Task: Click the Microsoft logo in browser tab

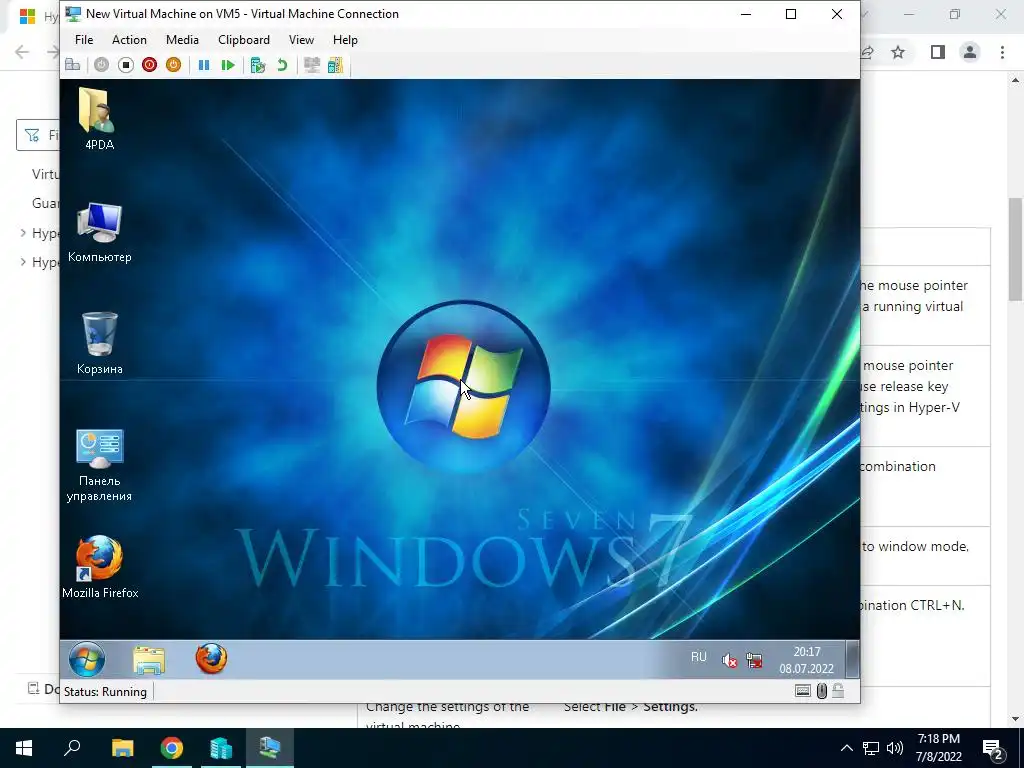Action: pyautogui.click(x=27, y=17)
